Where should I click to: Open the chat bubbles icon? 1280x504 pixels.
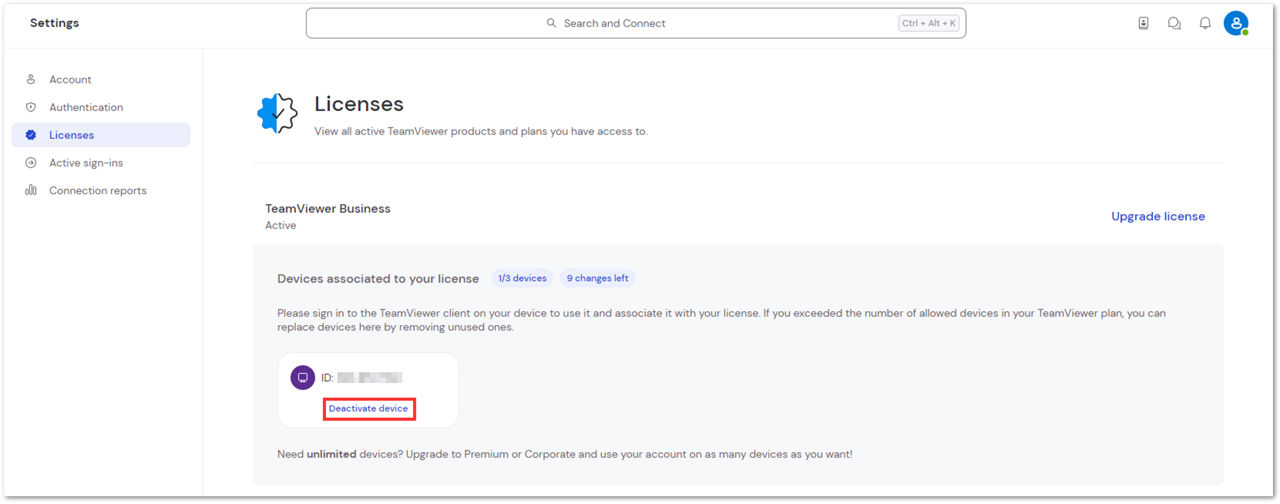pos(1174,23)
